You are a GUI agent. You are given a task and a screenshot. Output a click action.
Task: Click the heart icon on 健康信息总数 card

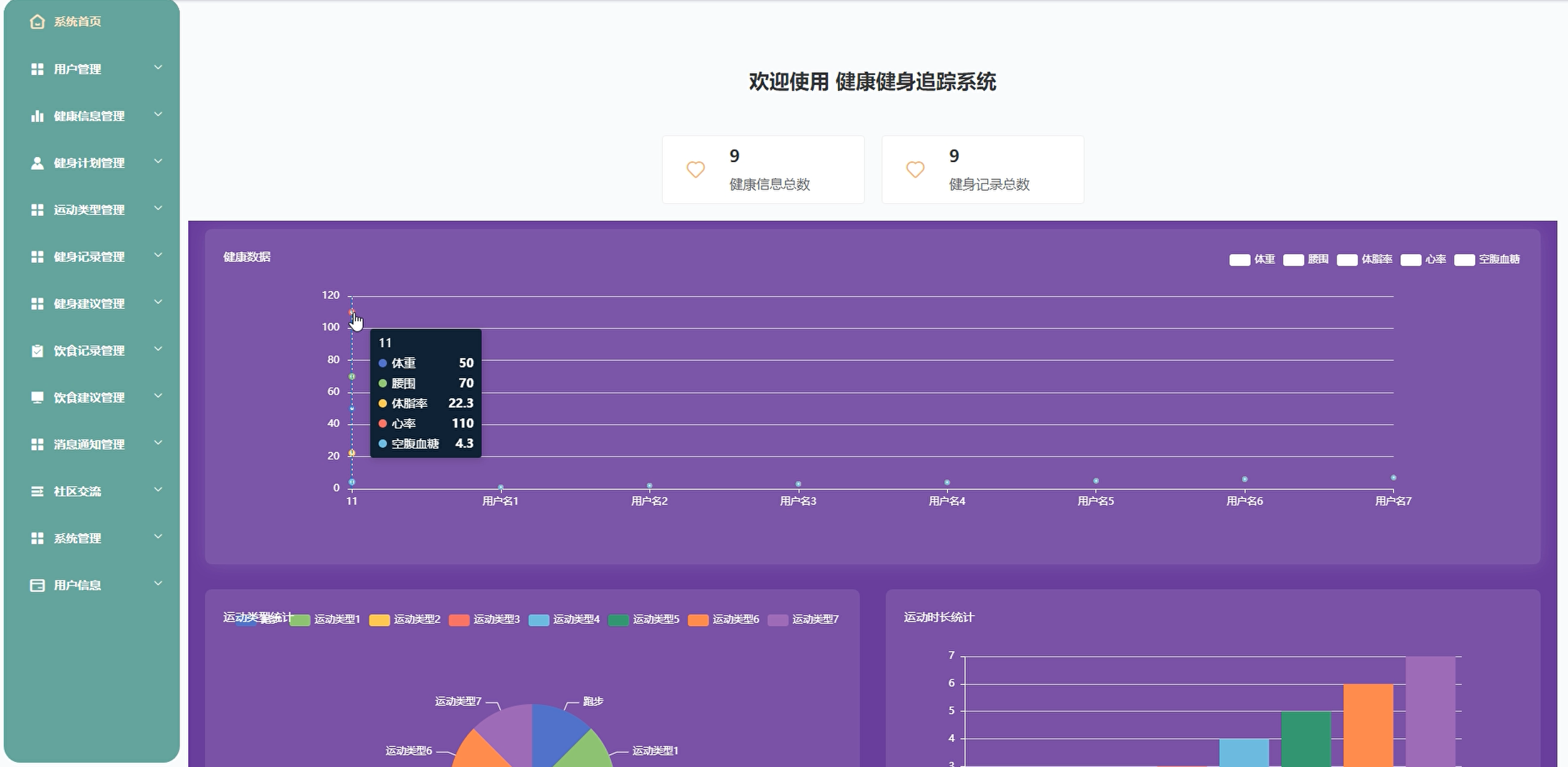695,169
